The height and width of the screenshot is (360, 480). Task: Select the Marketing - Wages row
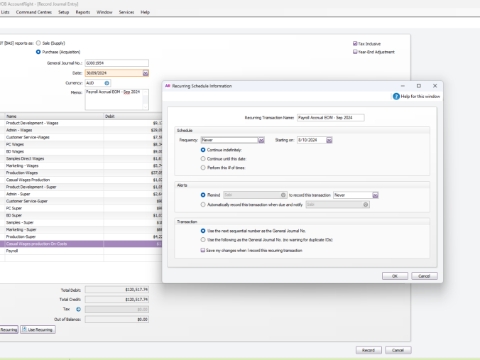tap(81, 166)
